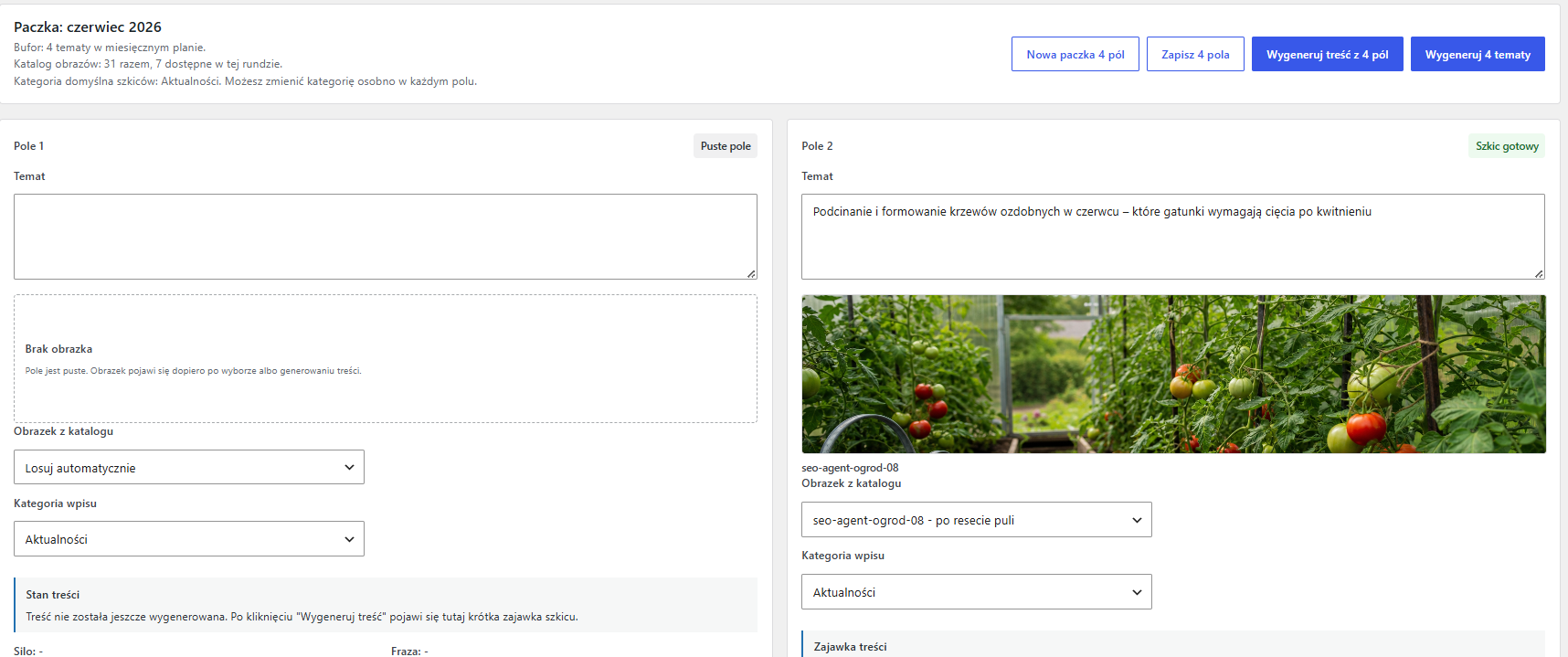
Task: Open Pole 2 'Kategoria wpisu' Aktualności dropdown
Action: click(x=976, y=592)
